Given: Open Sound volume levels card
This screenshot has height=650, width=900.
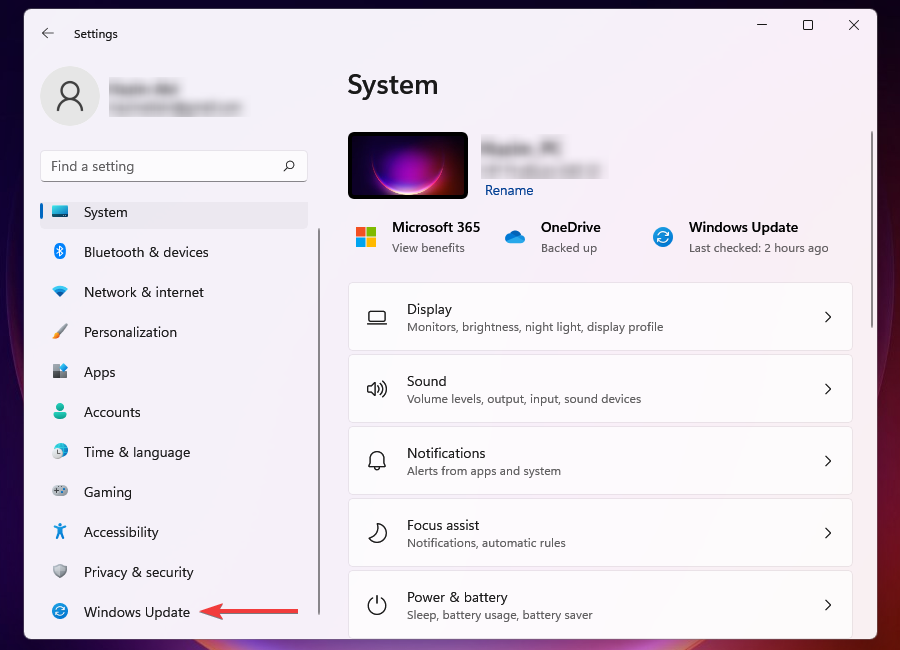Looking at the screenshot, I should [x=600, y=389].
